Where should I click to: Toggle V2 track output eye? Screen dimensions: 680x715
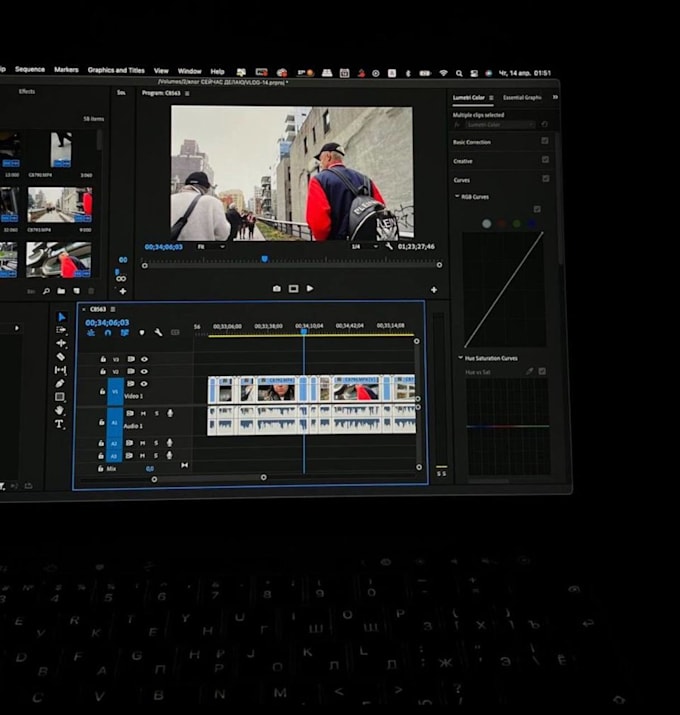[144, 372]
